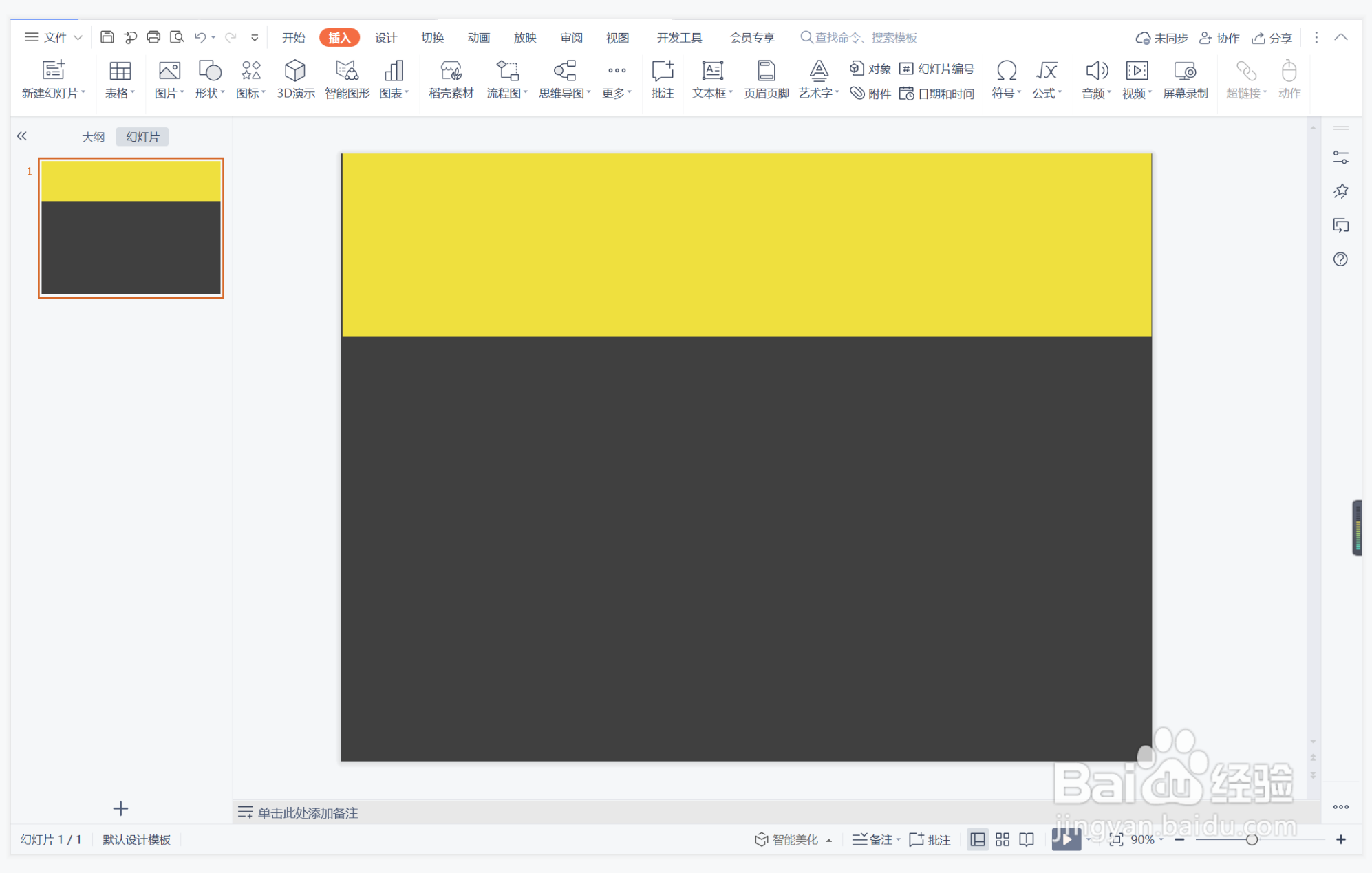Viewport: 1372px width, 873px height.
Task: Select slide 1 thumbnail
Action: pyautogui.click(x=131, y=228)
